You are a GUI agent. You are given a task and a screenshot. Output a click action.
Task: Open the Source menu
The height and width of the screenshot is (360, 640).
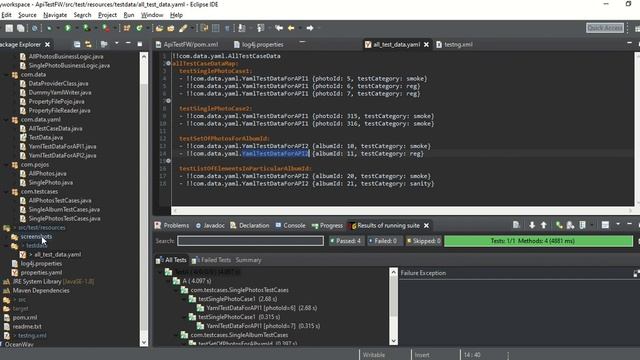point(27,15)
